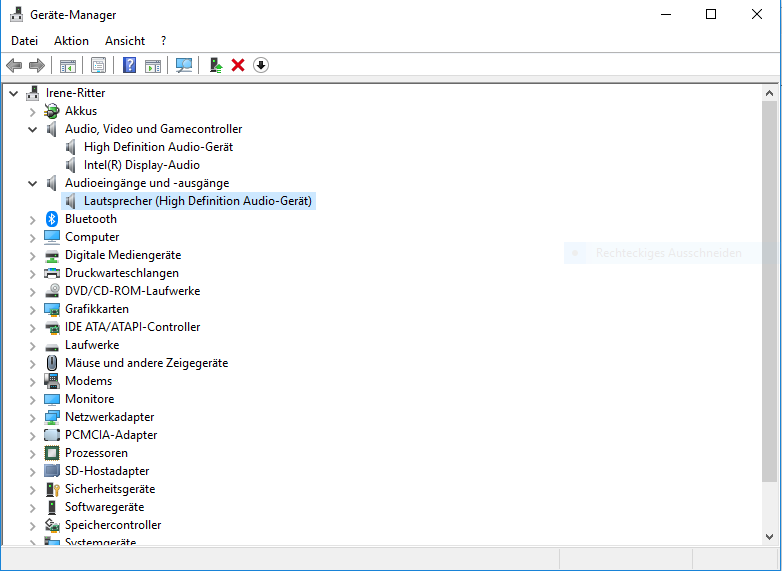Open the Ansicht menu
The width and height of the screenshot is (782, 571).
point(125,41)
